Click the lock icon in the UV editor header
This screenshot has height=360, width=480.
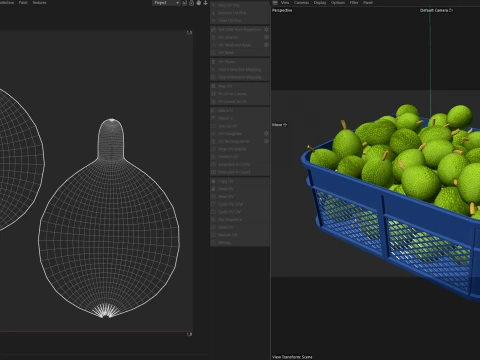click(191, 3)
